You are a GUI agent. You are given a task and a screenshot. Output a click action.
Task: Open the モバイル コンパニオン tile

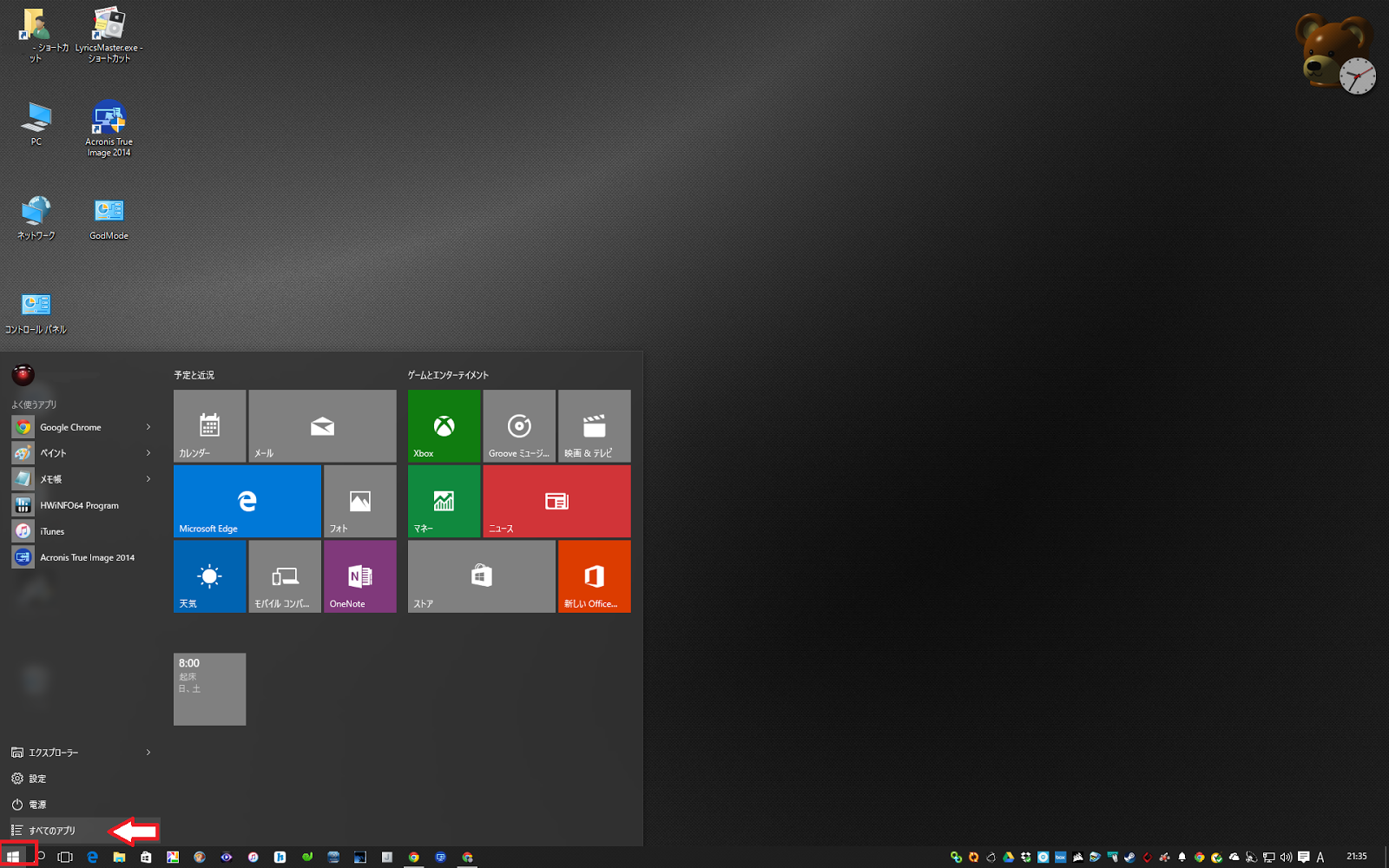(285, 576)
